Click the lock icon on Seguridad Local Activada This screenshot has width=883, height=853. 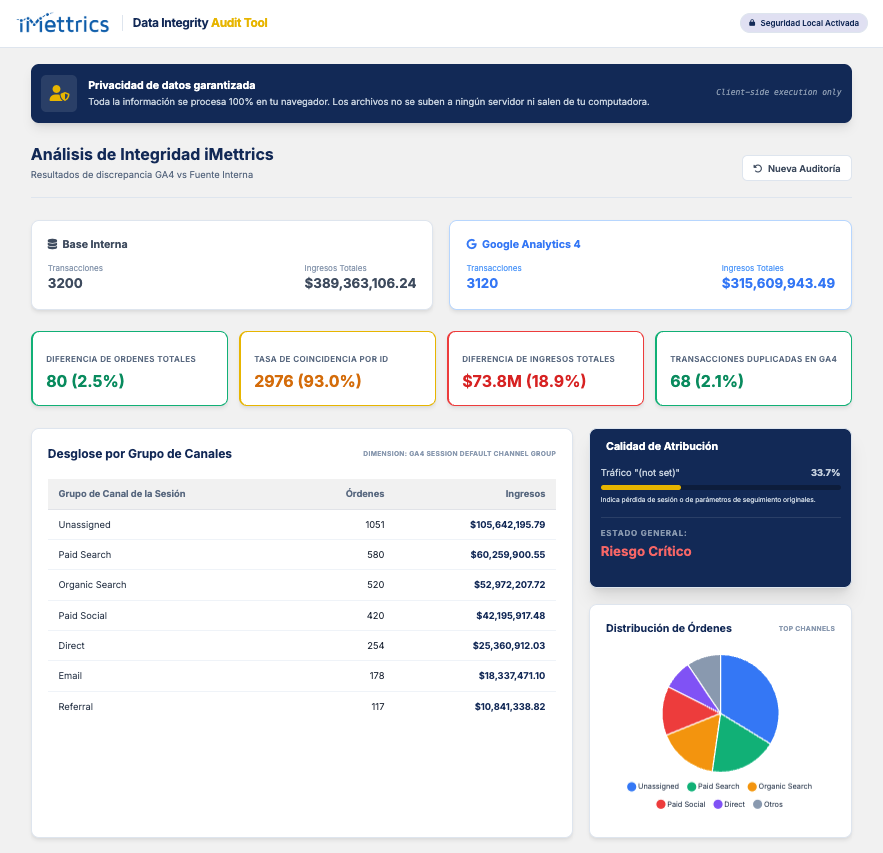(752, 22)
